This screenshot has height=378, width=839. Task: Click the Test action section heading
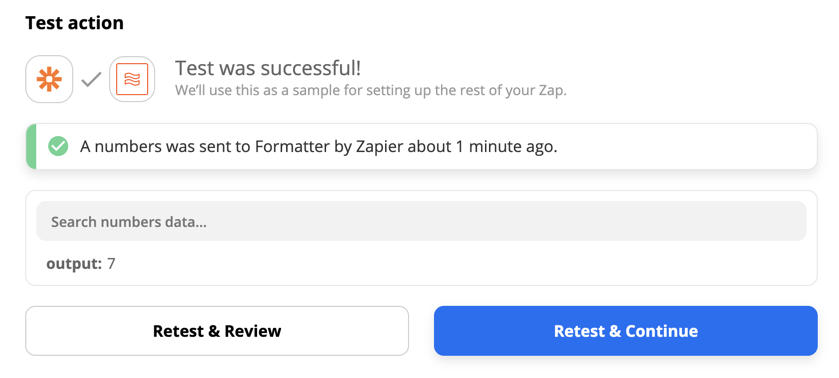pos(74,22)
